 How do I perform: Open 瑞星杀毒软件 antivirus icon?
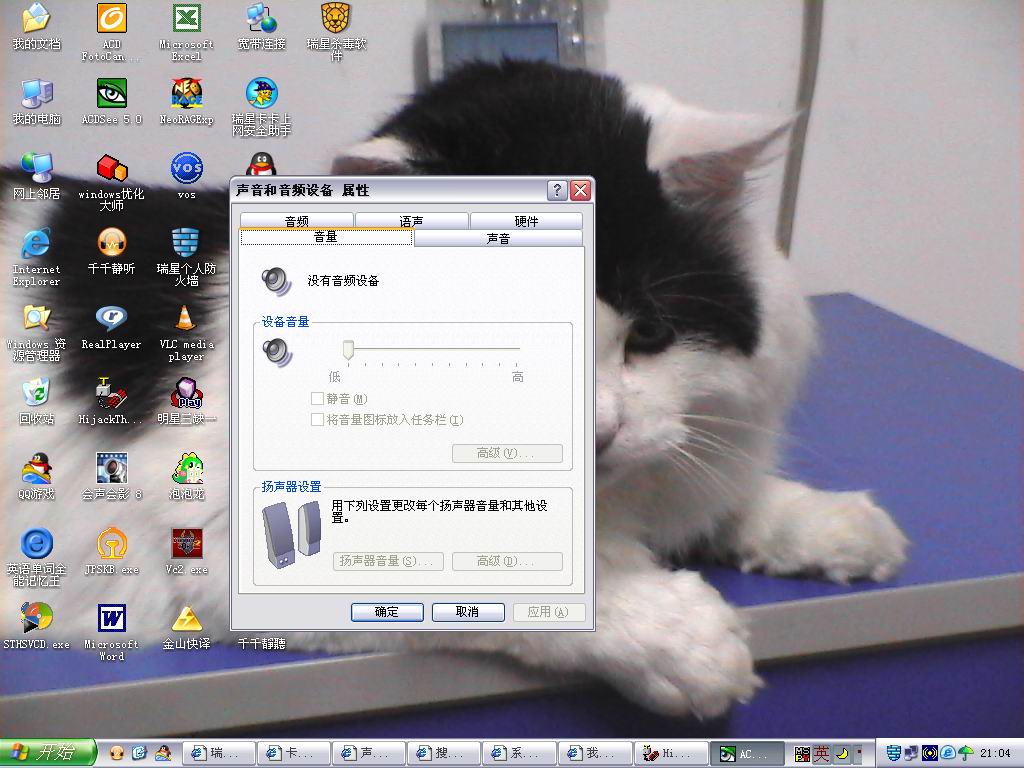coord(336,32)
